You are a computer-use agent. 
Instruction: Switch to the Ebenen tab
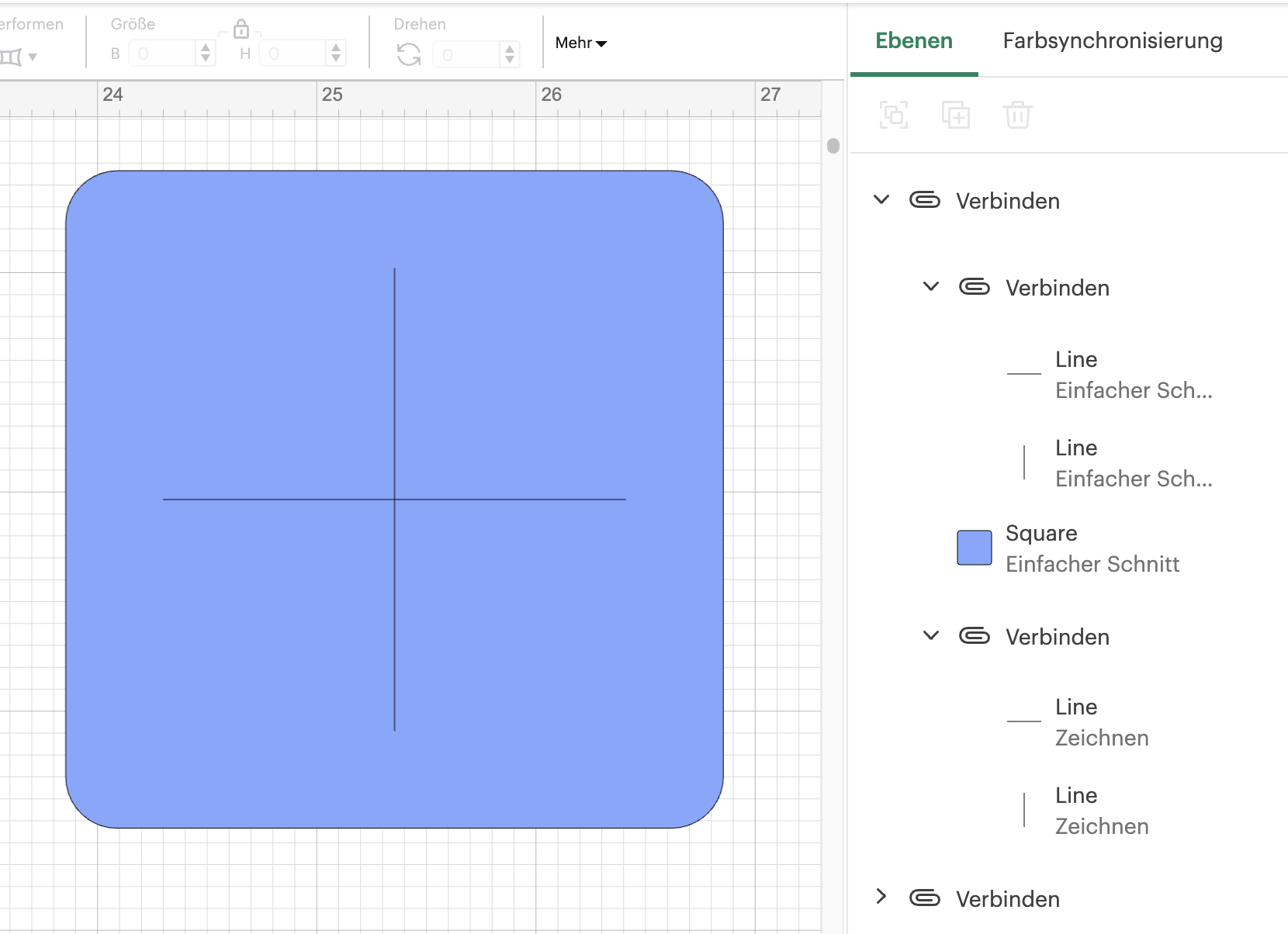(914, 40)
